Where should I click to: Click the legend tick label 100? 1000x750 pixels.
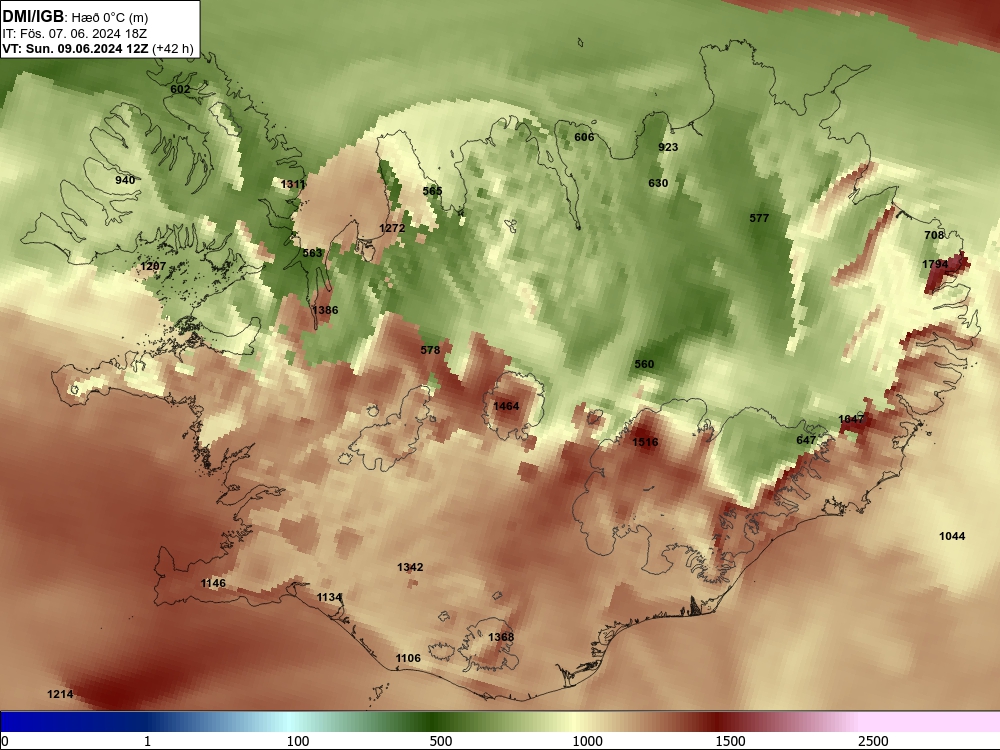click(298, 741)
